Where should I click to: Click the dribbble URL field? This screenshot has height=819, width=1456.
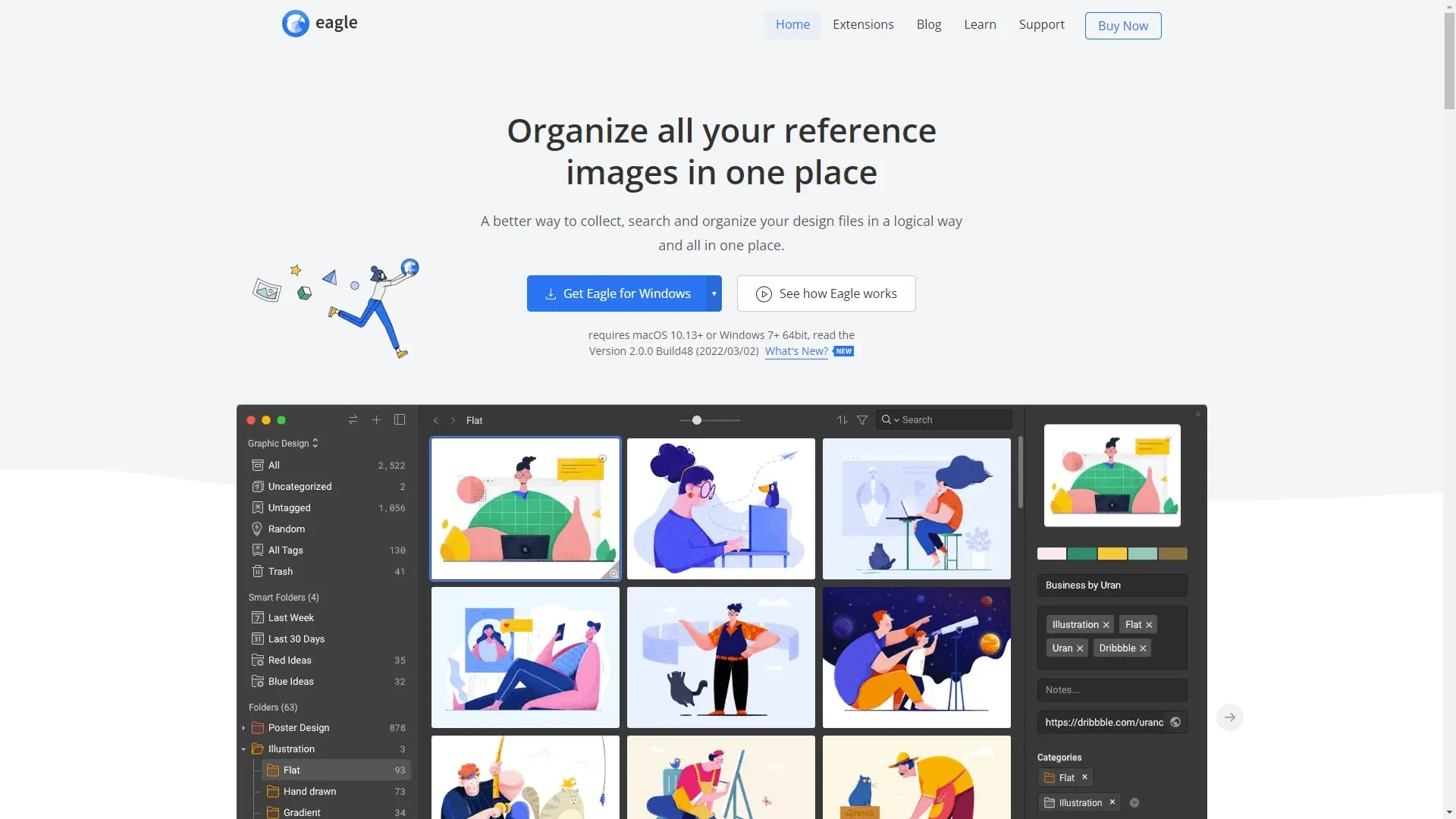pos(1104,723)
